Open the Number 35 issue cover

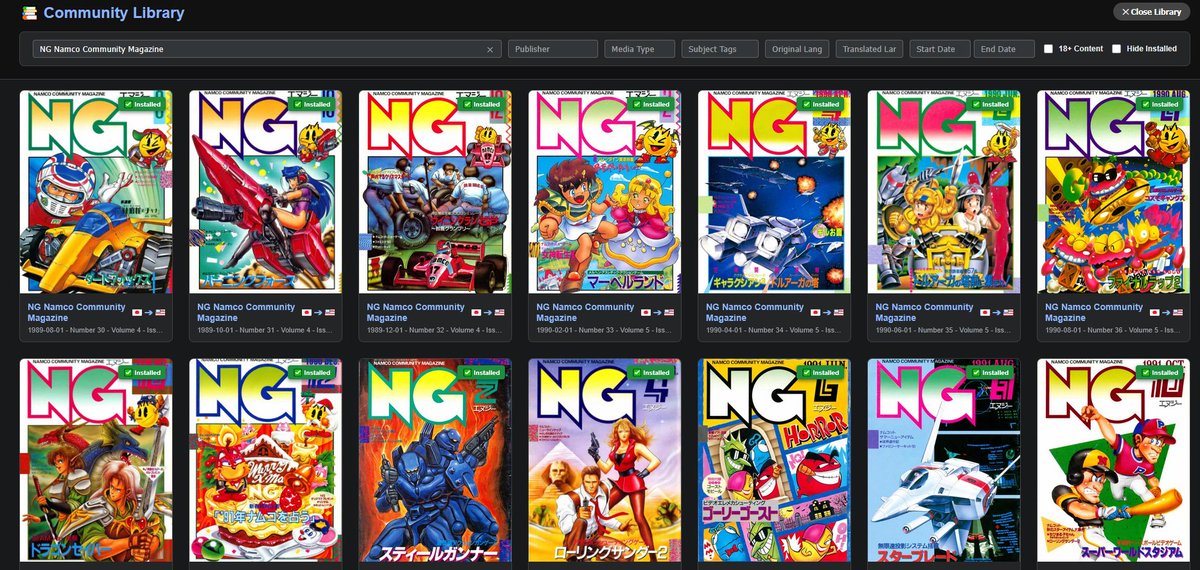click(944, 191)
